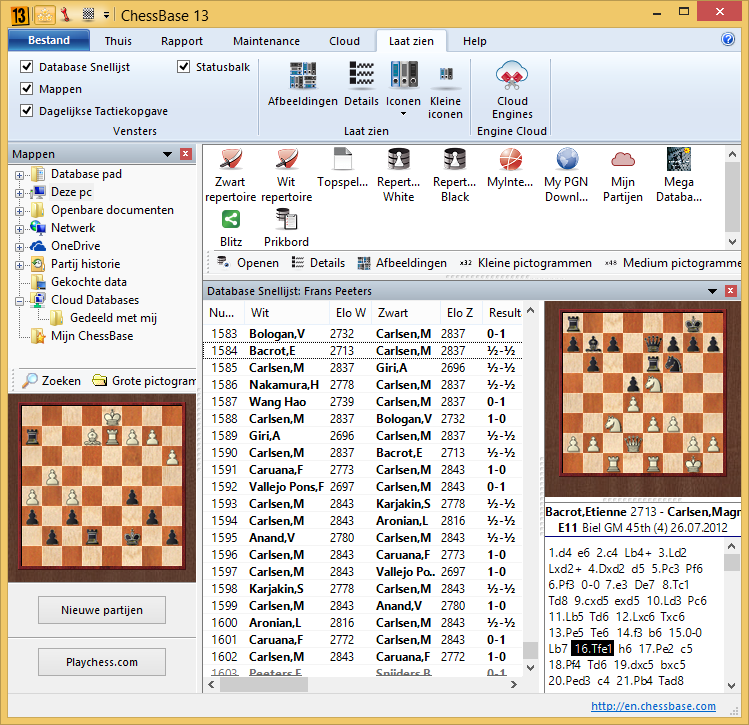Collapse Cloud Databases tree node
749x725 pixels.
click(x=19, y=301)
